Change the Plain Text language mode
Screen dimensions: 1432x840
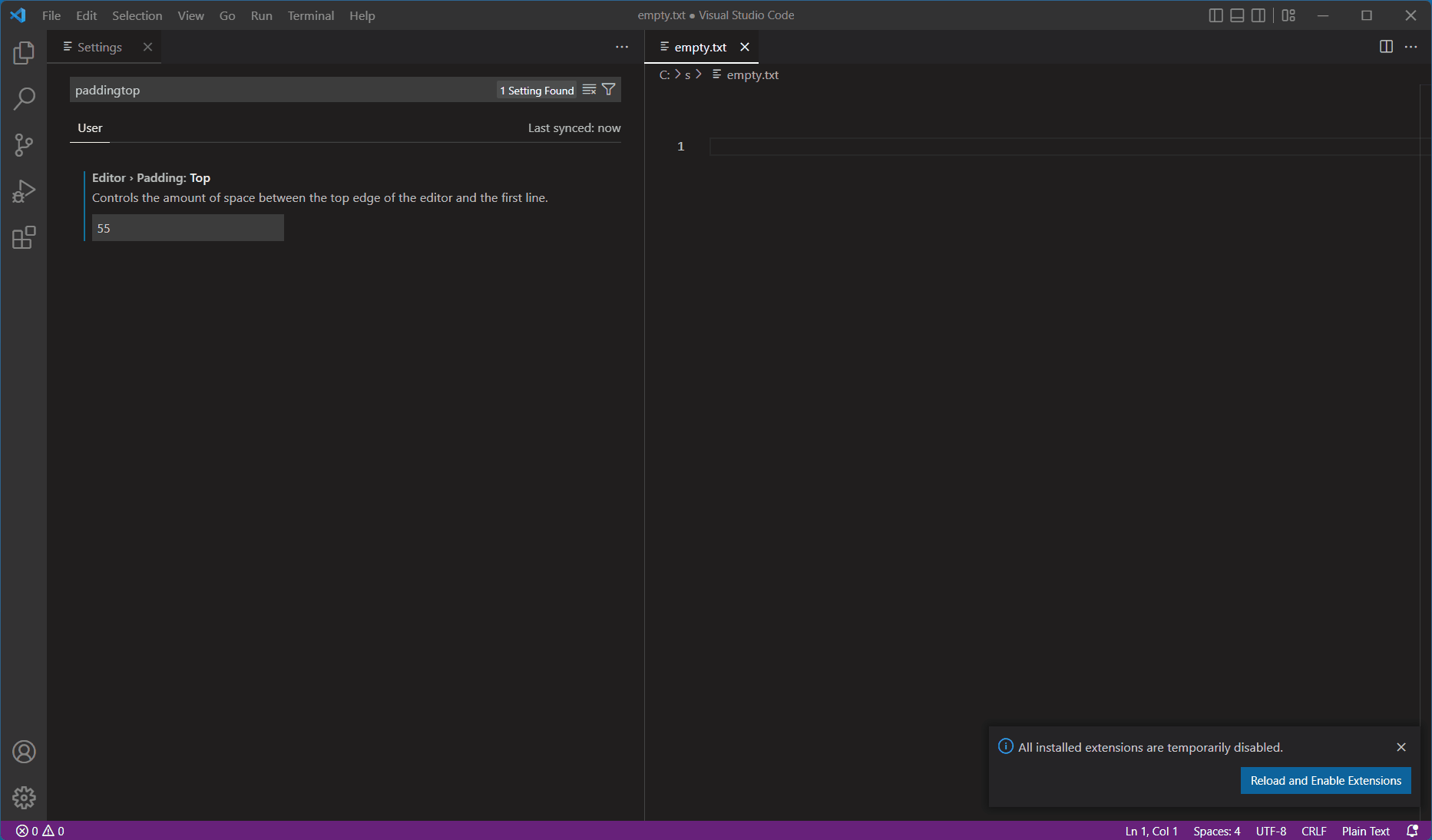tap(1365, 831)
